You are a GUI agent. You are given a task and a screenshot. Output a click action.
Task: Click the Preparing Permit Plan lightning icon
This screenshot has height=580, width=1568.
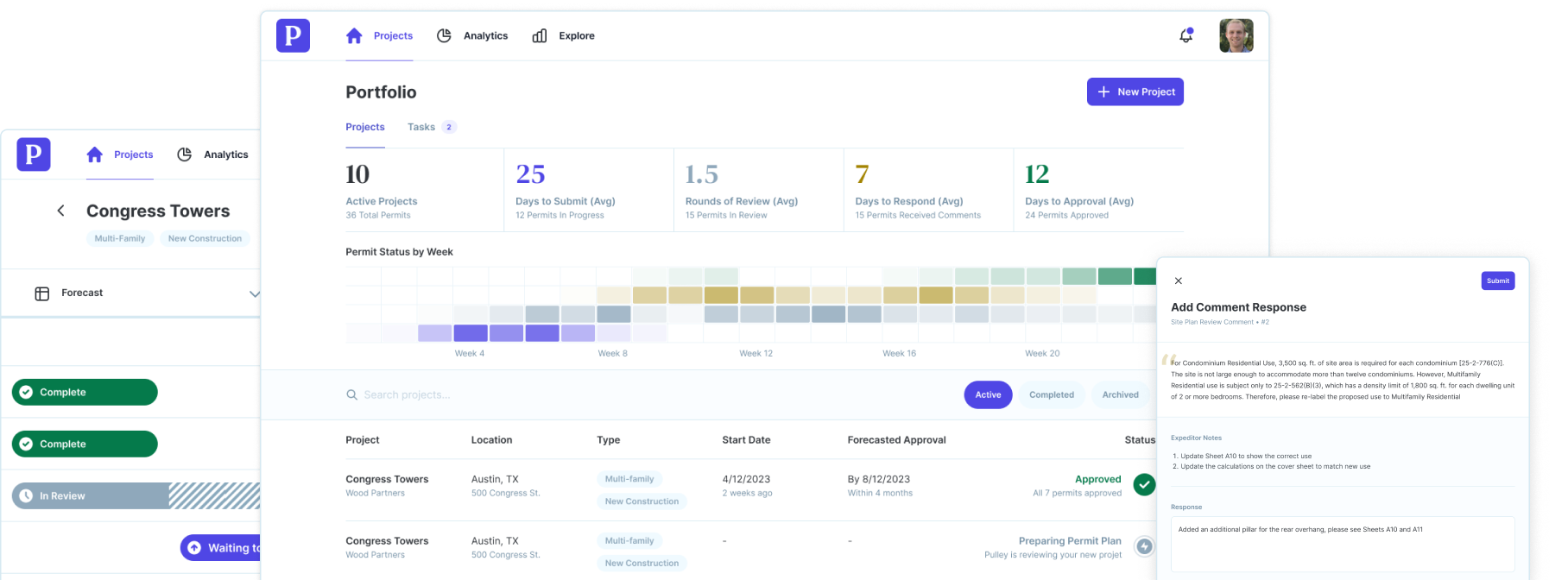pos(1144,546)
